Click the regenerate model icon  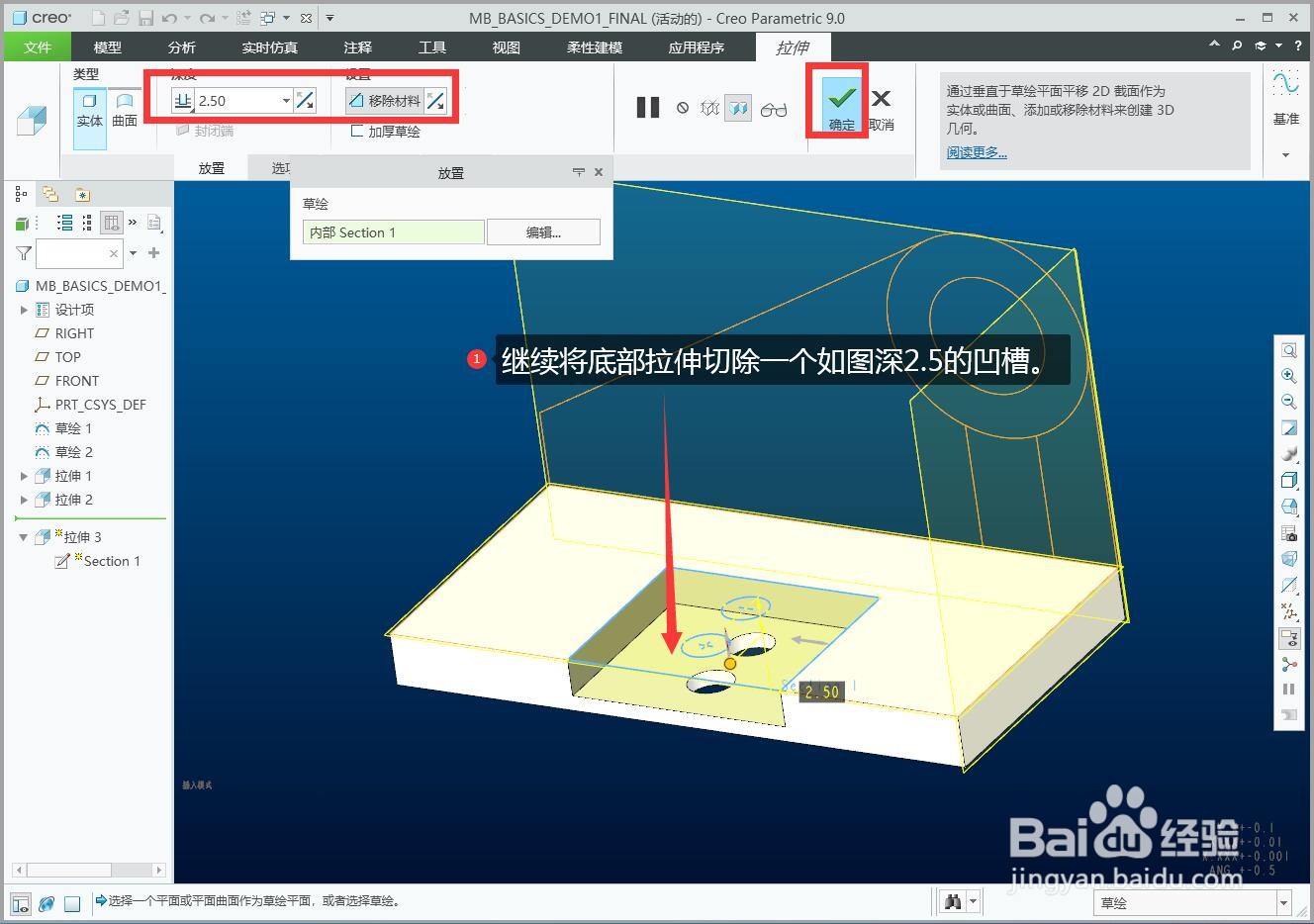[243, 18]
